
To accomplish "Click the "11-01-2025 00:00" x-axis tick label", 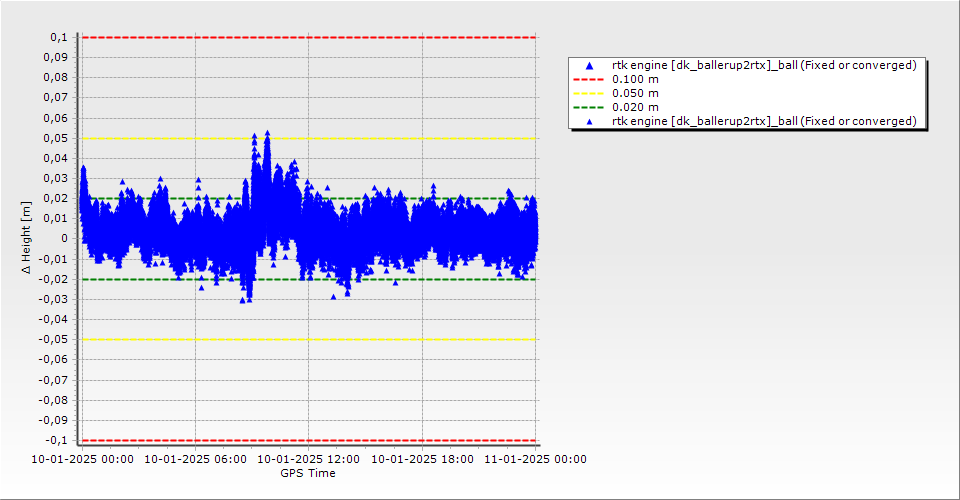I will point(536,460).
